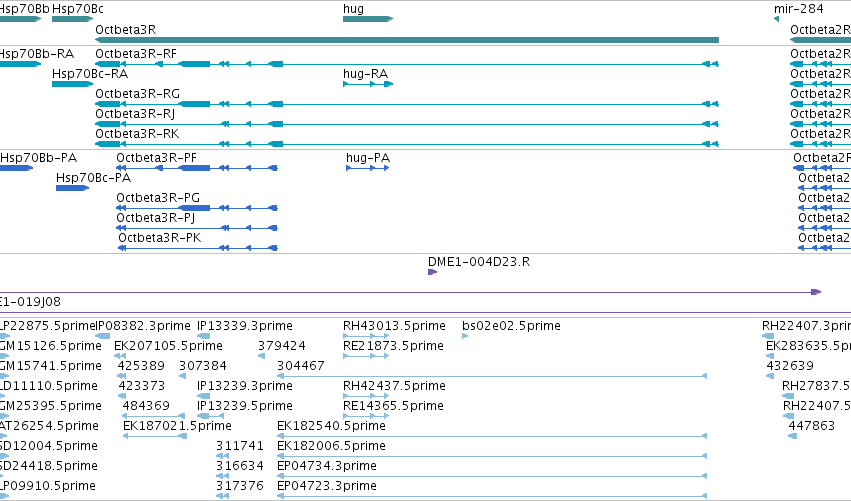Image resolution: width=851 pixels, height=501 pixels.
Task: Select the Octbeta3R-PJ protein label
Action: [155, 218]
